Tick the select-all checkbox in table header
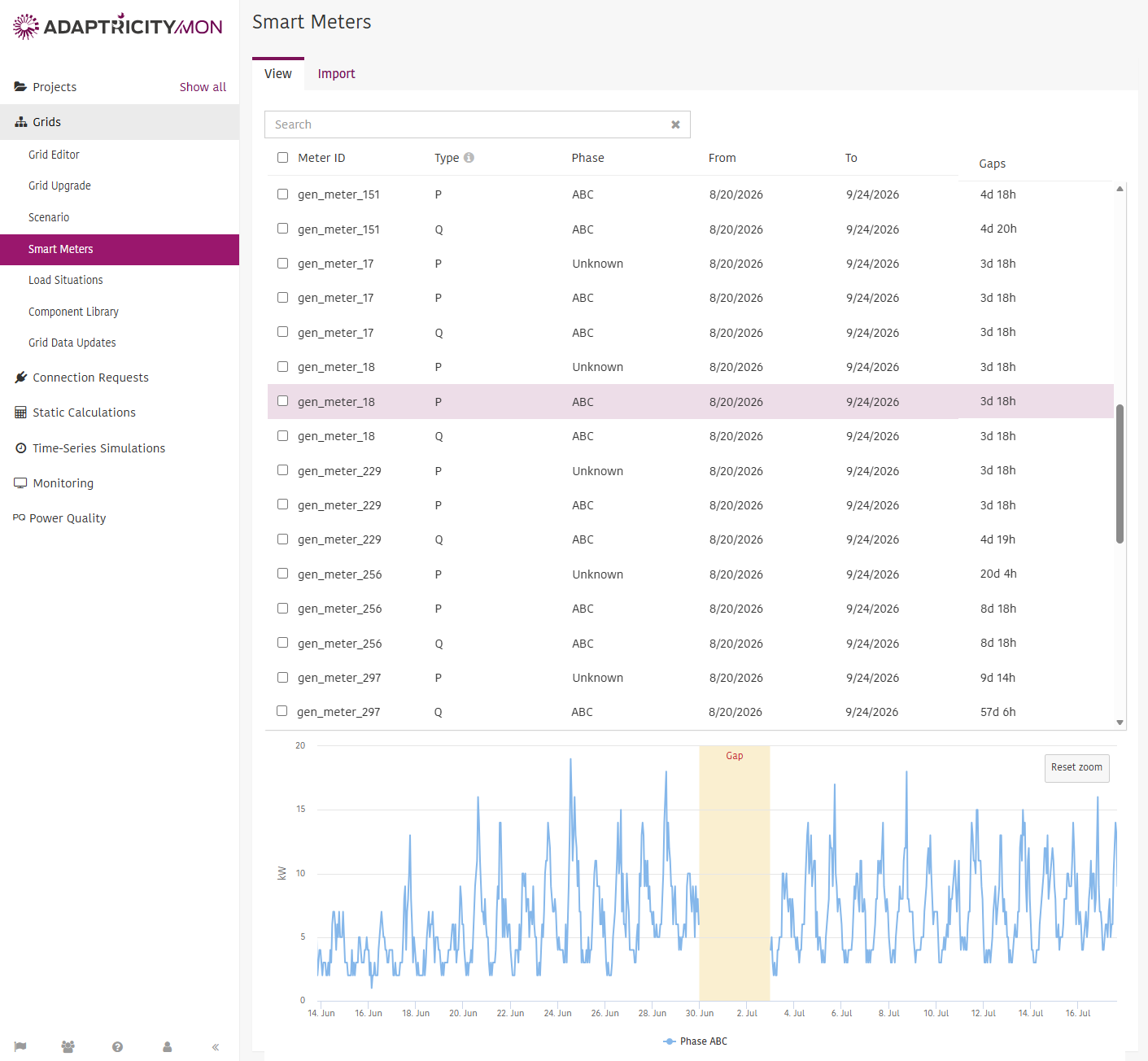Screen dimensions: 1148x1061 tap(282, 158)
